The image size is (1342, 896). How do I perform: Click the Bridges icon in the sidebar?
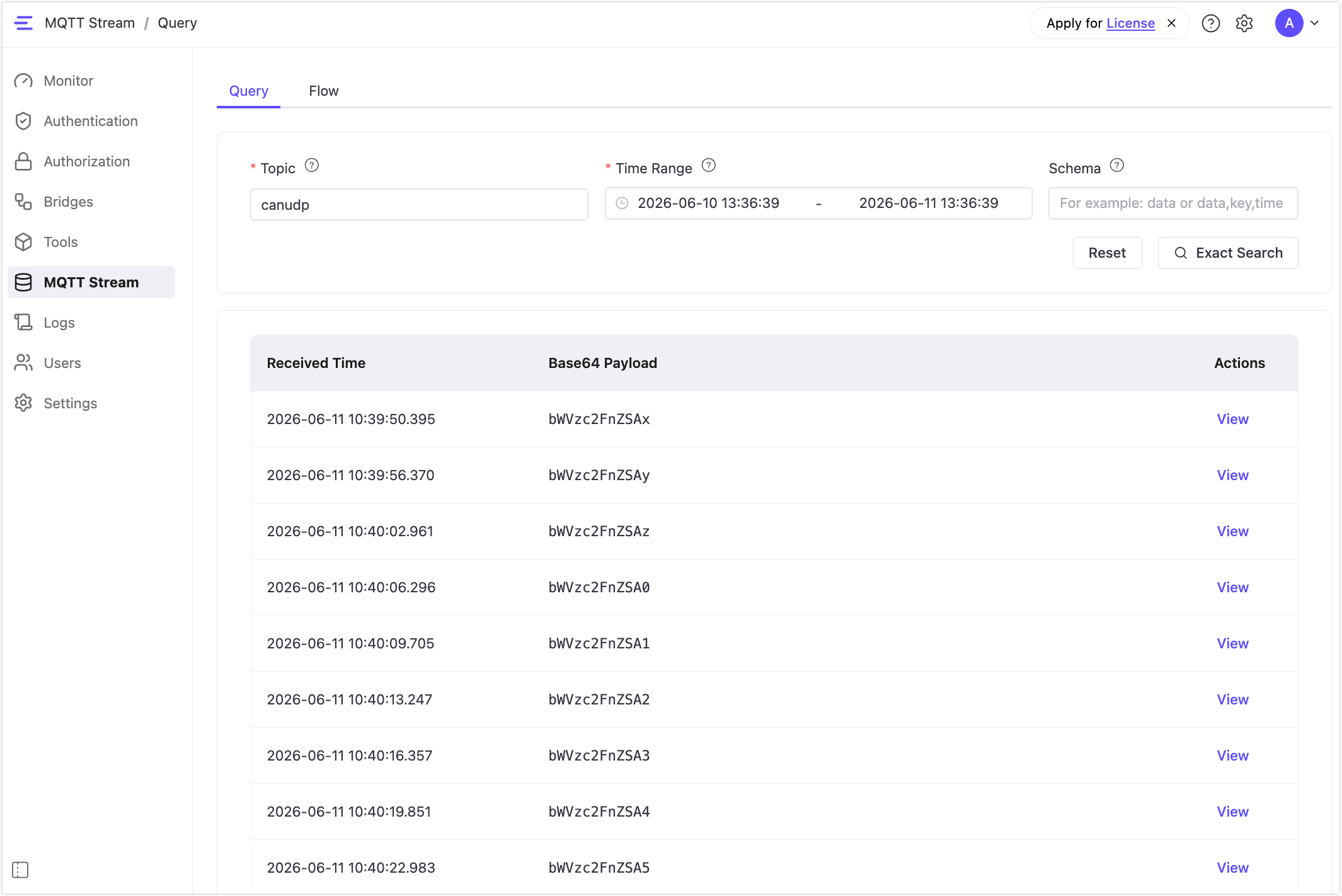coord(23,202)
